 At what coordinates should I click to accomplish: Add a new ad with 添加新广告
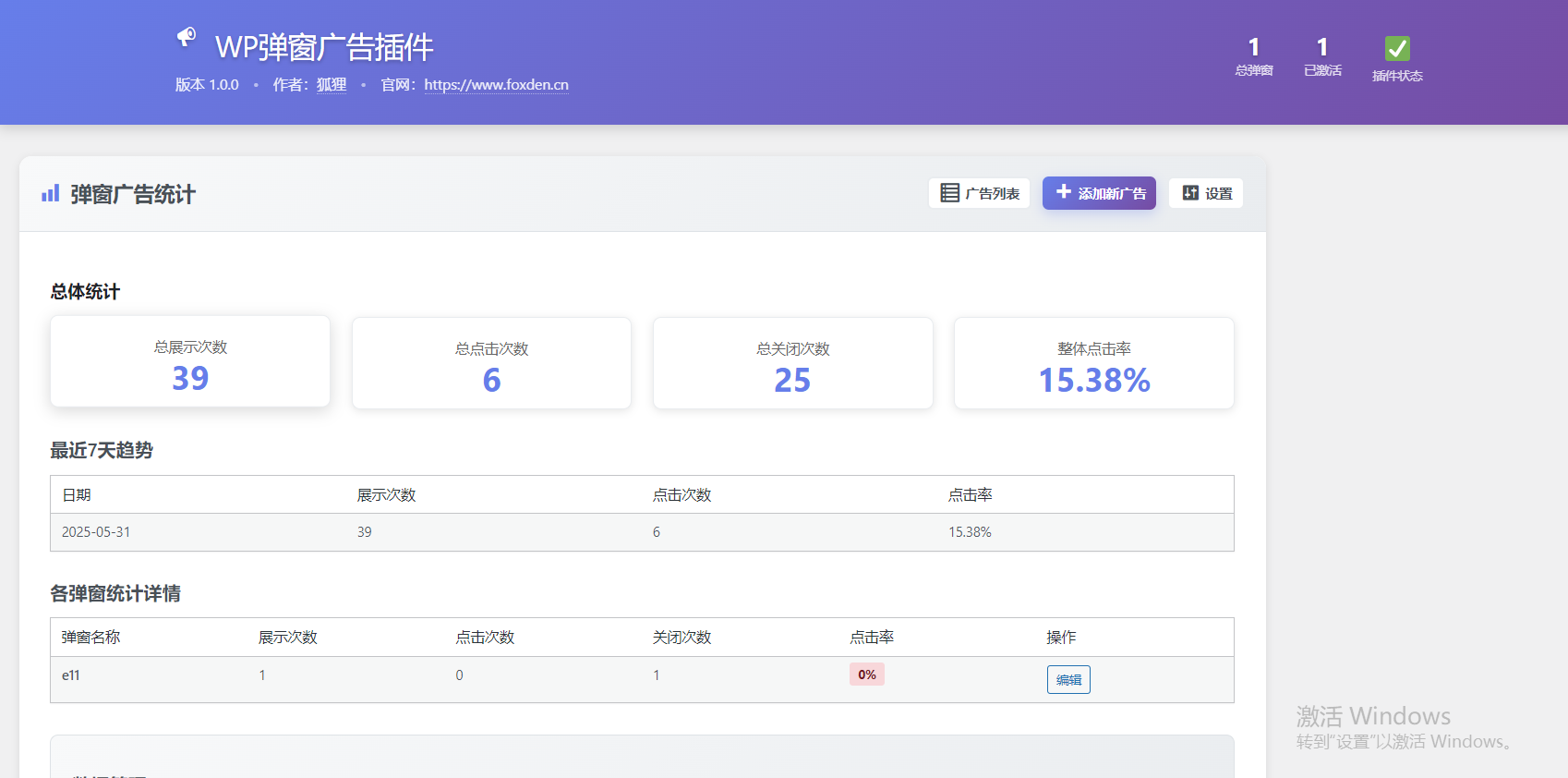point(1099,193)
